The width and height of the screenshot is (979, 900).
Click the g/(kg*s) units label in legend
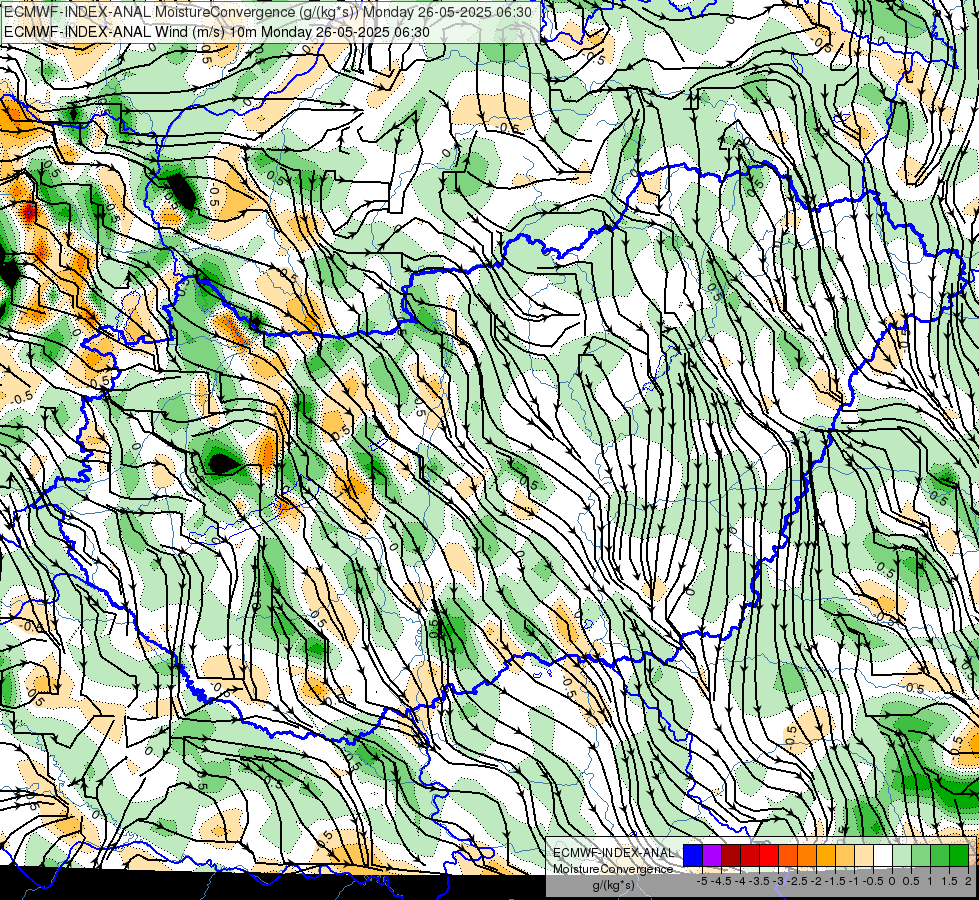(x=613, y=886)
